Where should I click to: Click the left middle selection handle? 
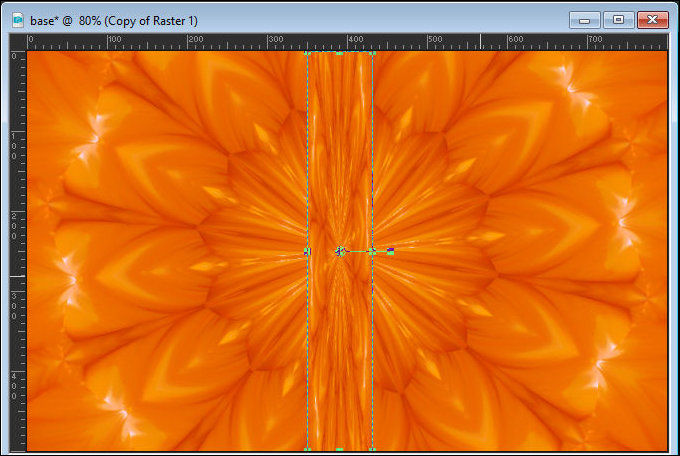pos(307,251)
